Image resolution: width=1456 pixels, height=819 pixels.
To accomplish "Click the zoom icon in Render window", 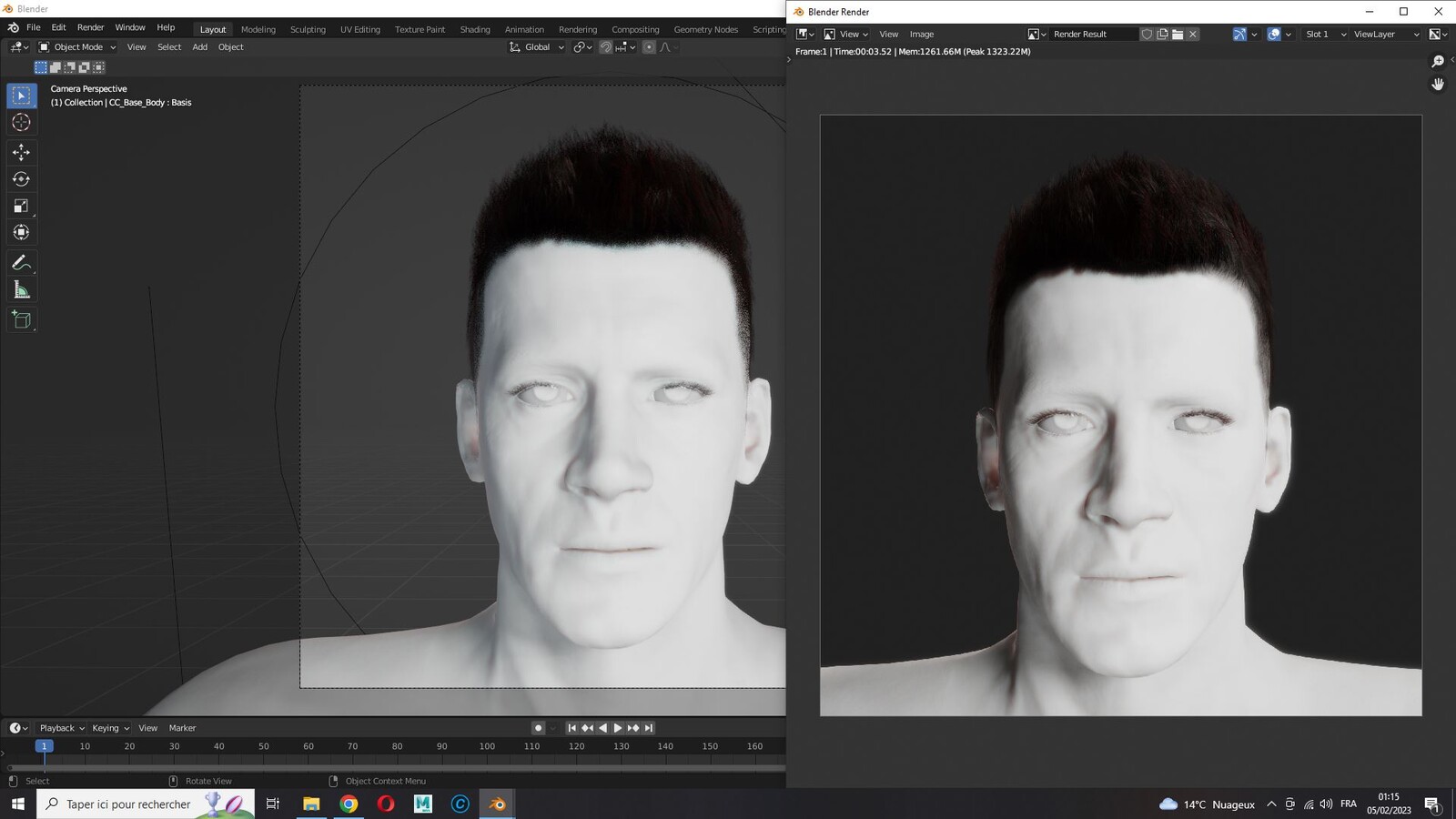I will pyautogui.click(x=1438, y=61).
